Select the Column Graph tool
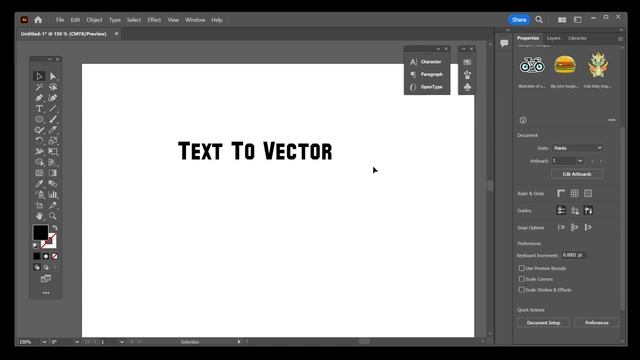 [x=53, y=194]
